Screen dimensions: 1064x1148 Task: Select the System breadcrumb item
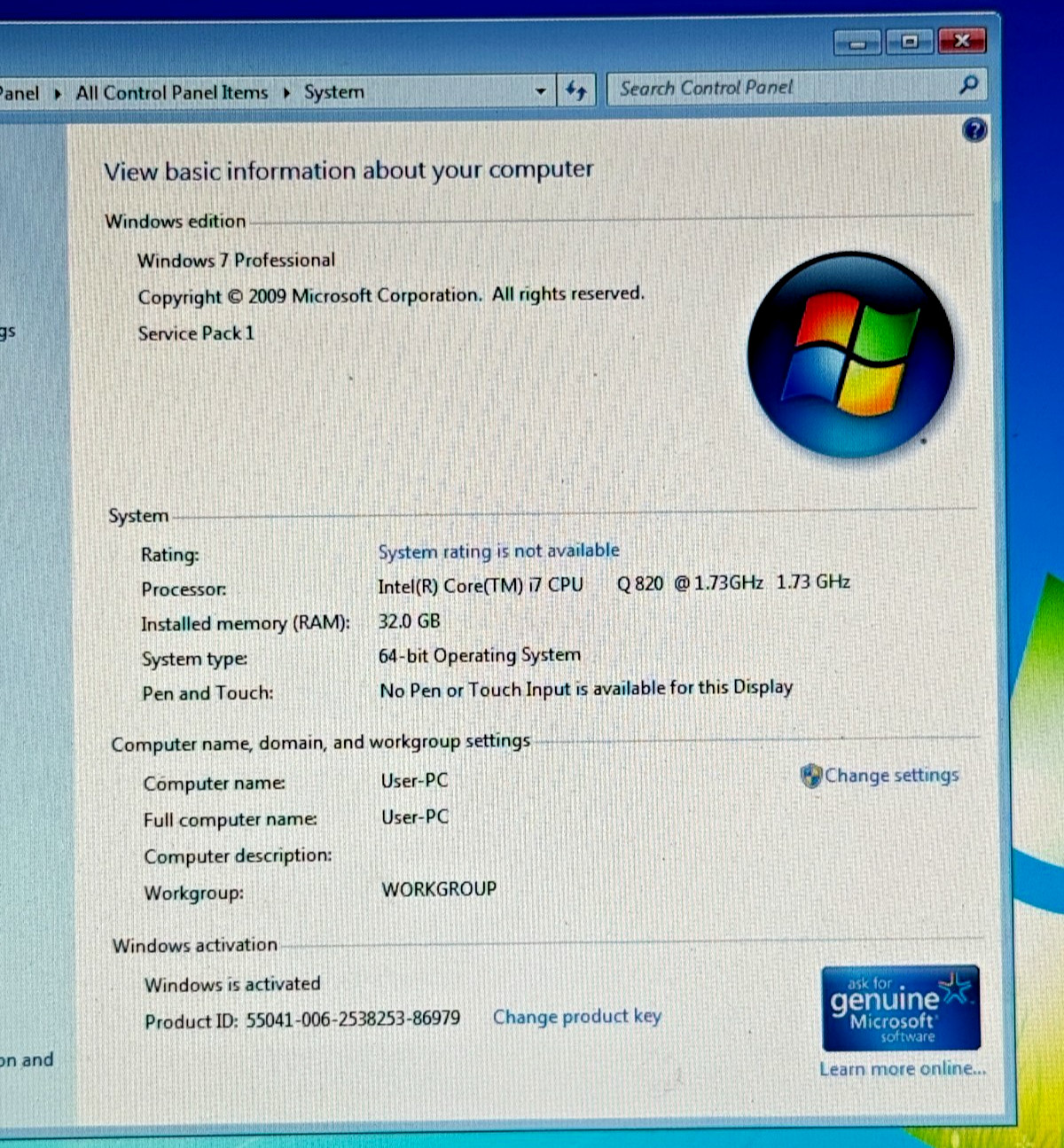click(x=333, y=92)
